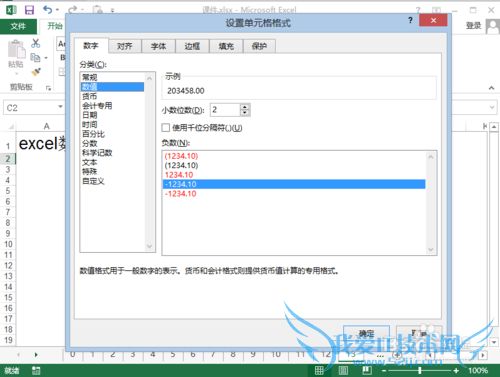
Task: Click the Cut scissors icon
Action: [36, 43]
